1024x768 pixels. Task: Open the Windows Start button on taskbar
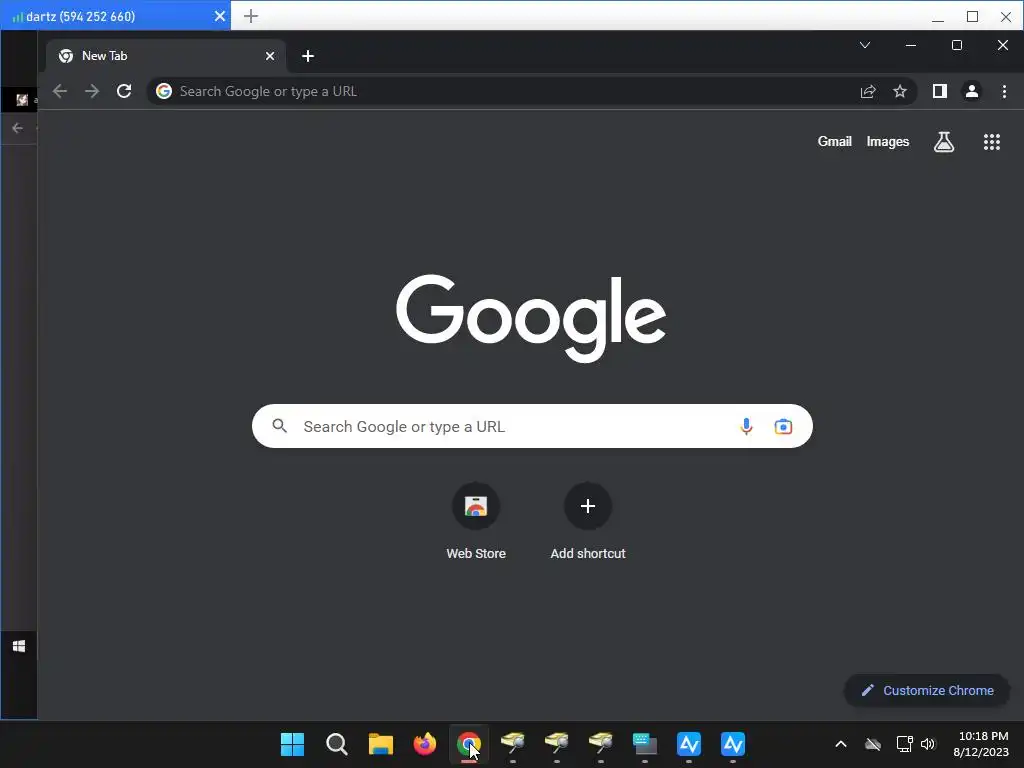[293, 744]
